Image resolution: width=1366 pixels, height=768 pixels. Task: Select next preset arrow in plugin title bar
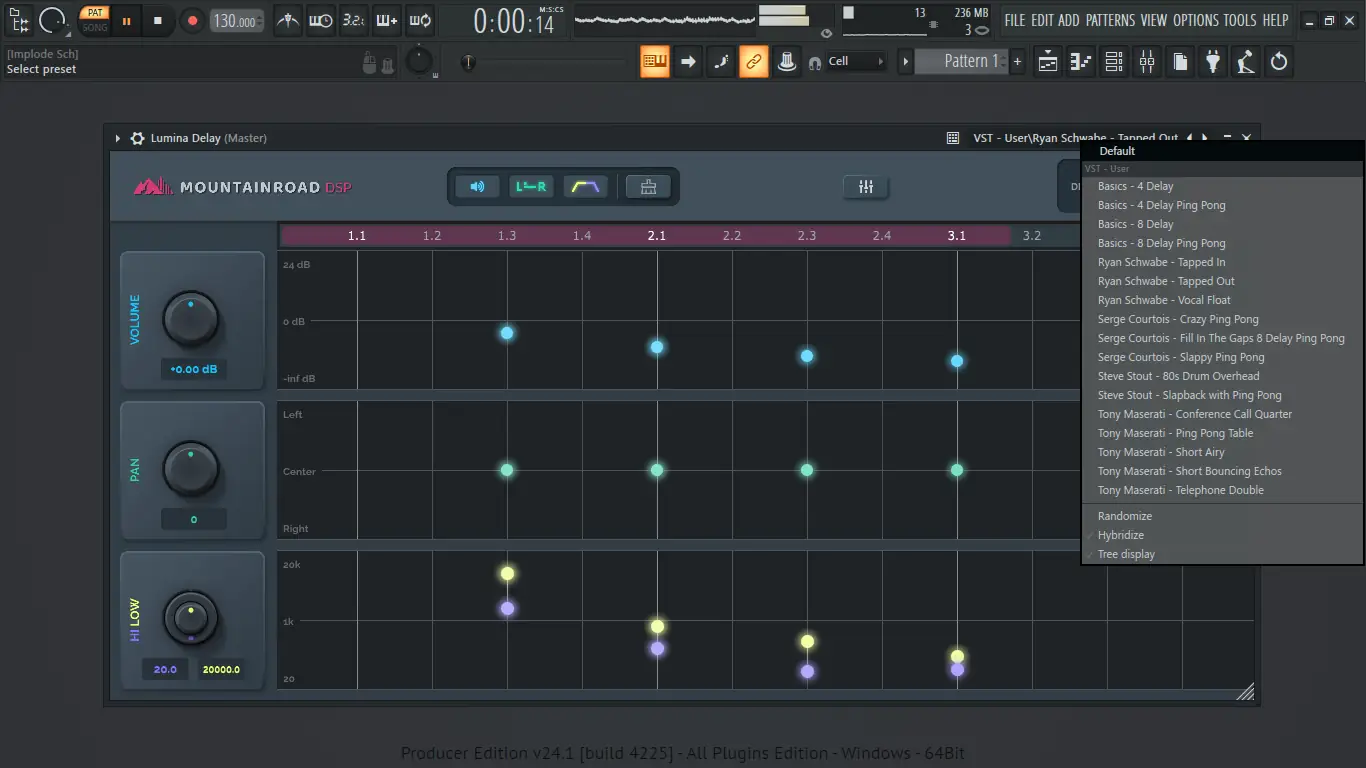coord(1205,138)
